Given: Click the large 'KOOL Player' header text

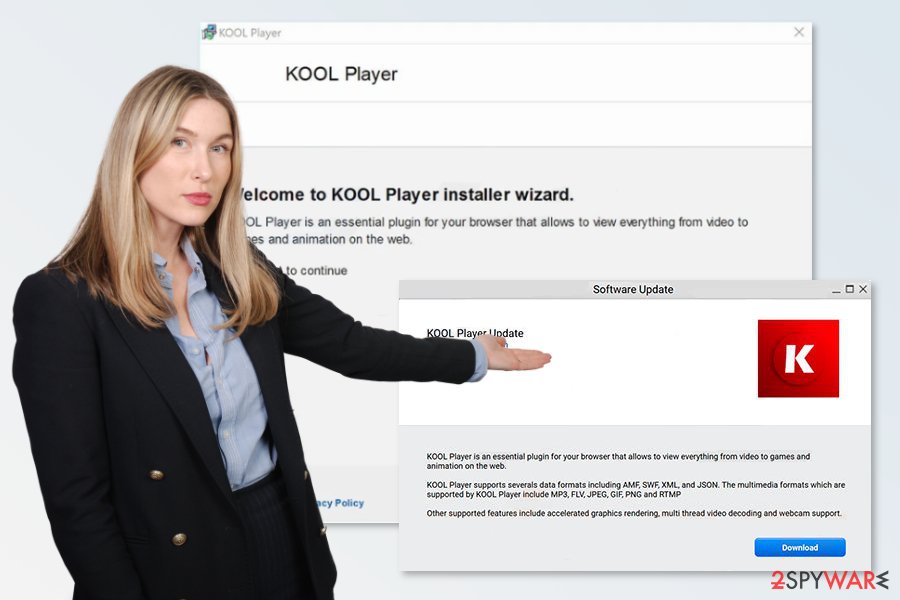Looking at the screenshot, I should click(341, 74).
